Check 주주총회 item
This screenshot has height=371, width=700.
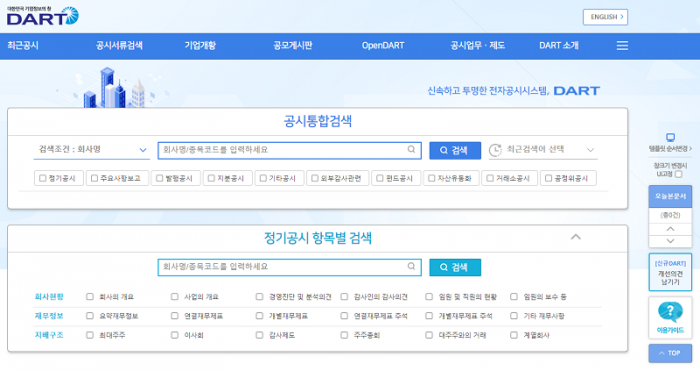344,335
